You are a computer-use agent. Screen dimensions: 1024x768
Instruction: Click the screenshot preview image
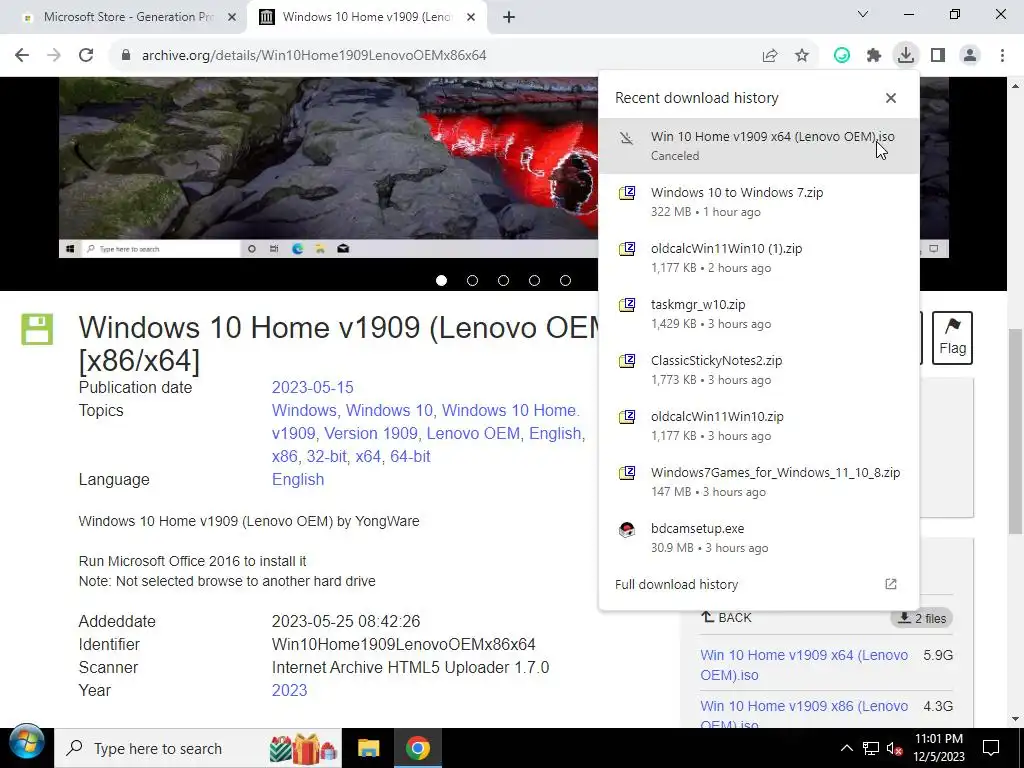(x=328, y=168)
